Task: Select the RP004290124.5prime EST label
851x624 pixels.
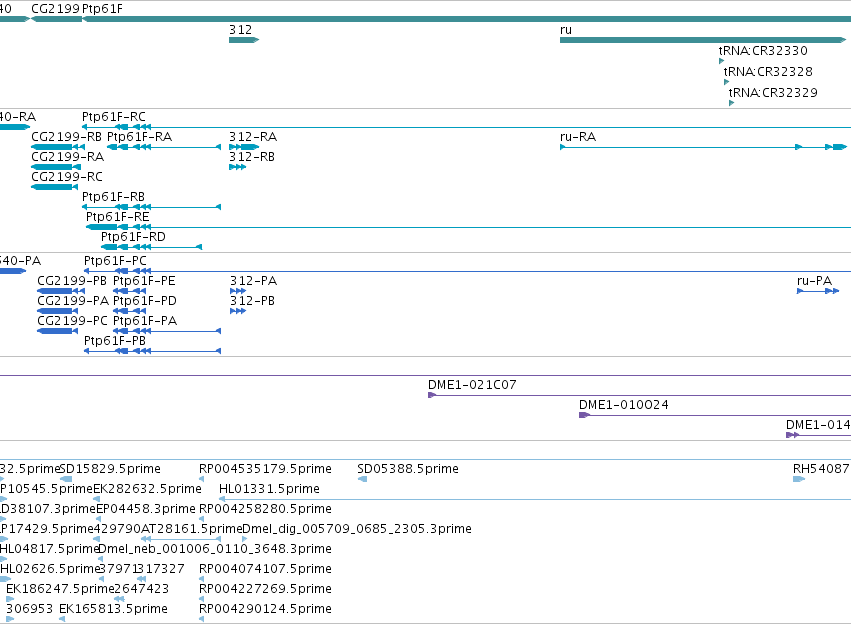Action: (x=265, y=609)
